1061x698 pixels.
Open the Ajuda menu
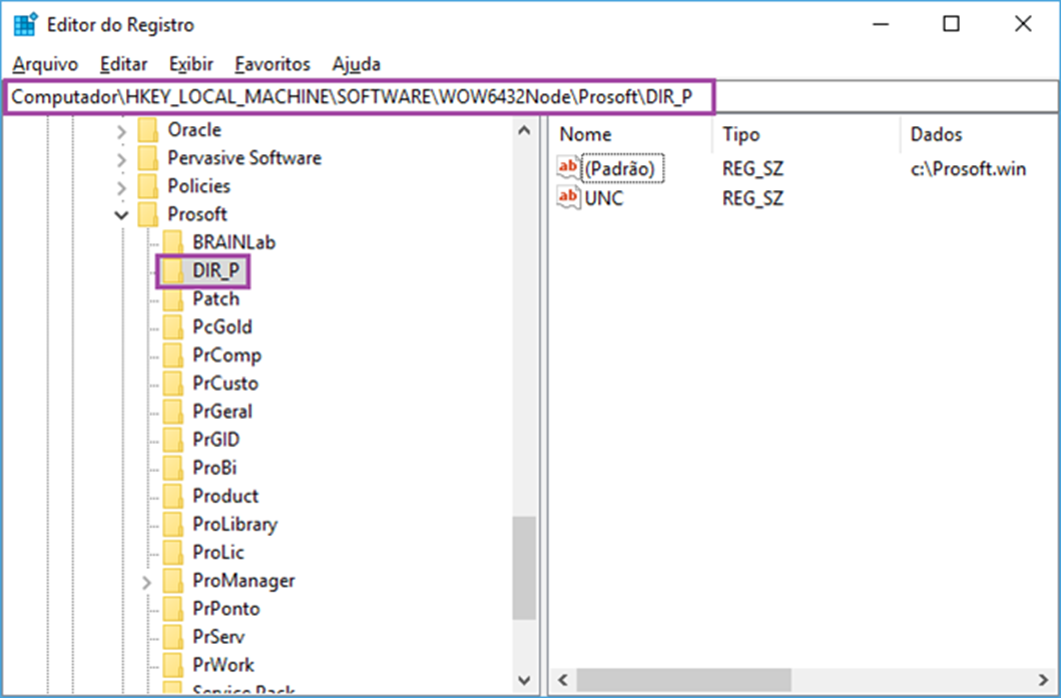pos(357,64)
